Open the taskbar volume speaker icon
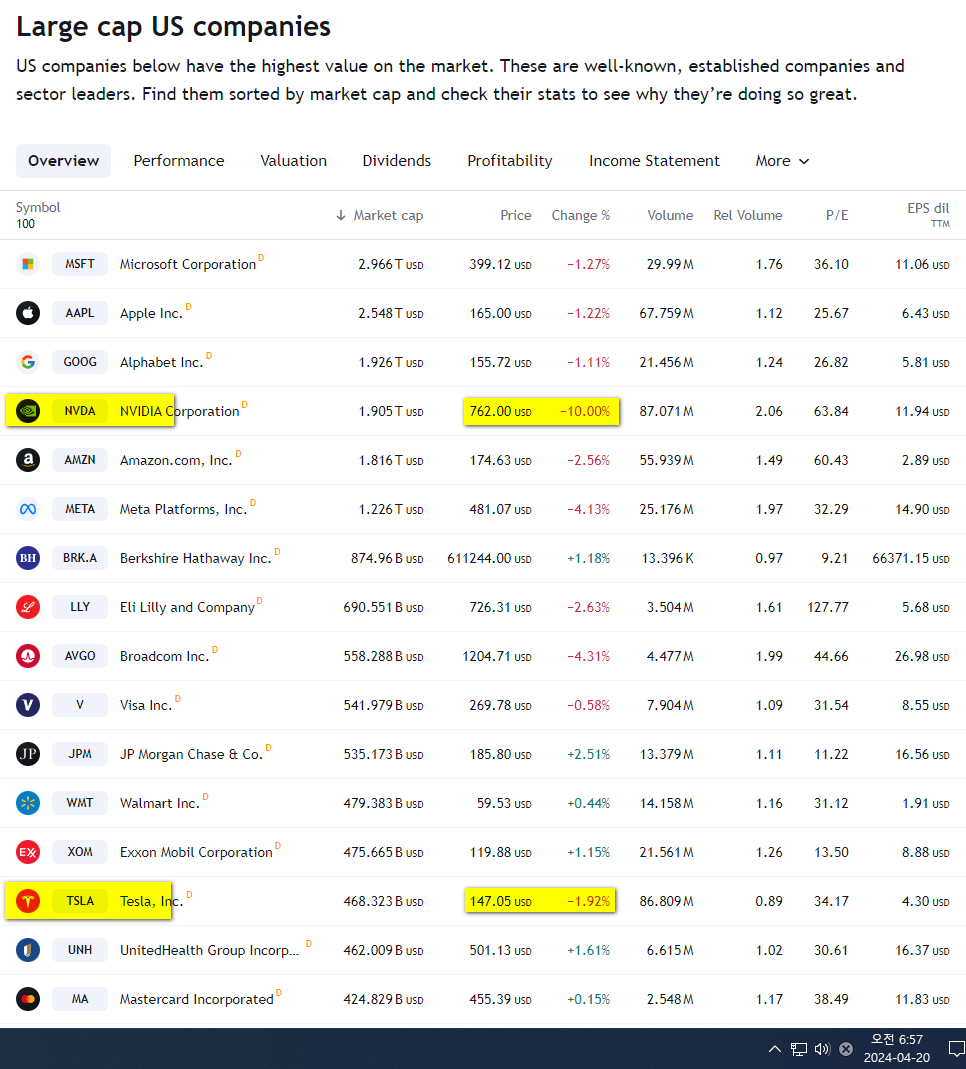The image size is (966, 1069). click(822, 1049)
